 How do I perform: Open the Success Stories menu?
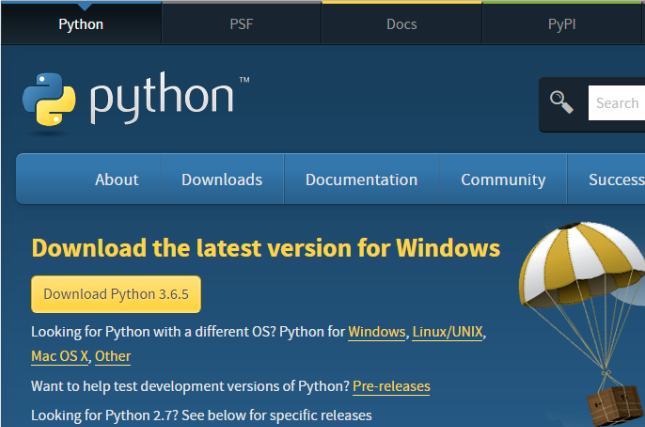click(606, 179)
